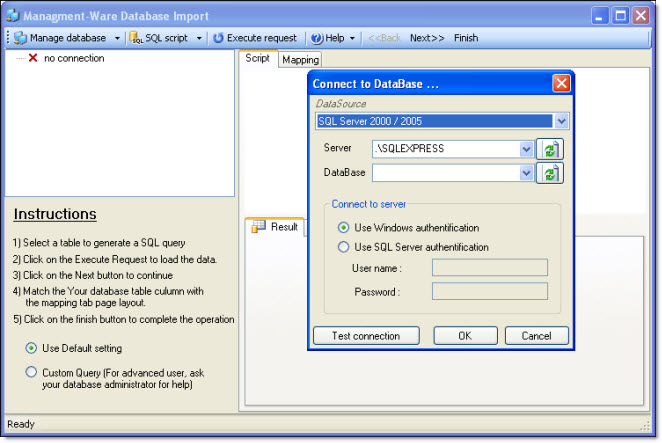Click the User name input field
Image resolution: width=662 pixels, height=443 pixels.
(x=490, y=268)
